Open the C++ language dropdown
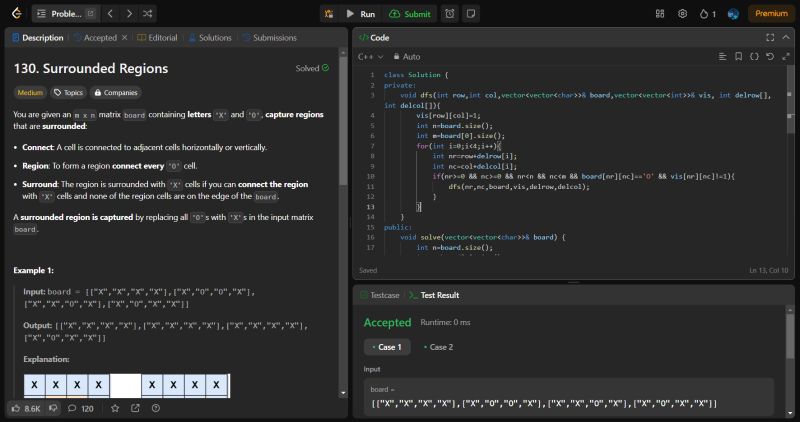Screen dimensions: 800x422 pos(370,57)
